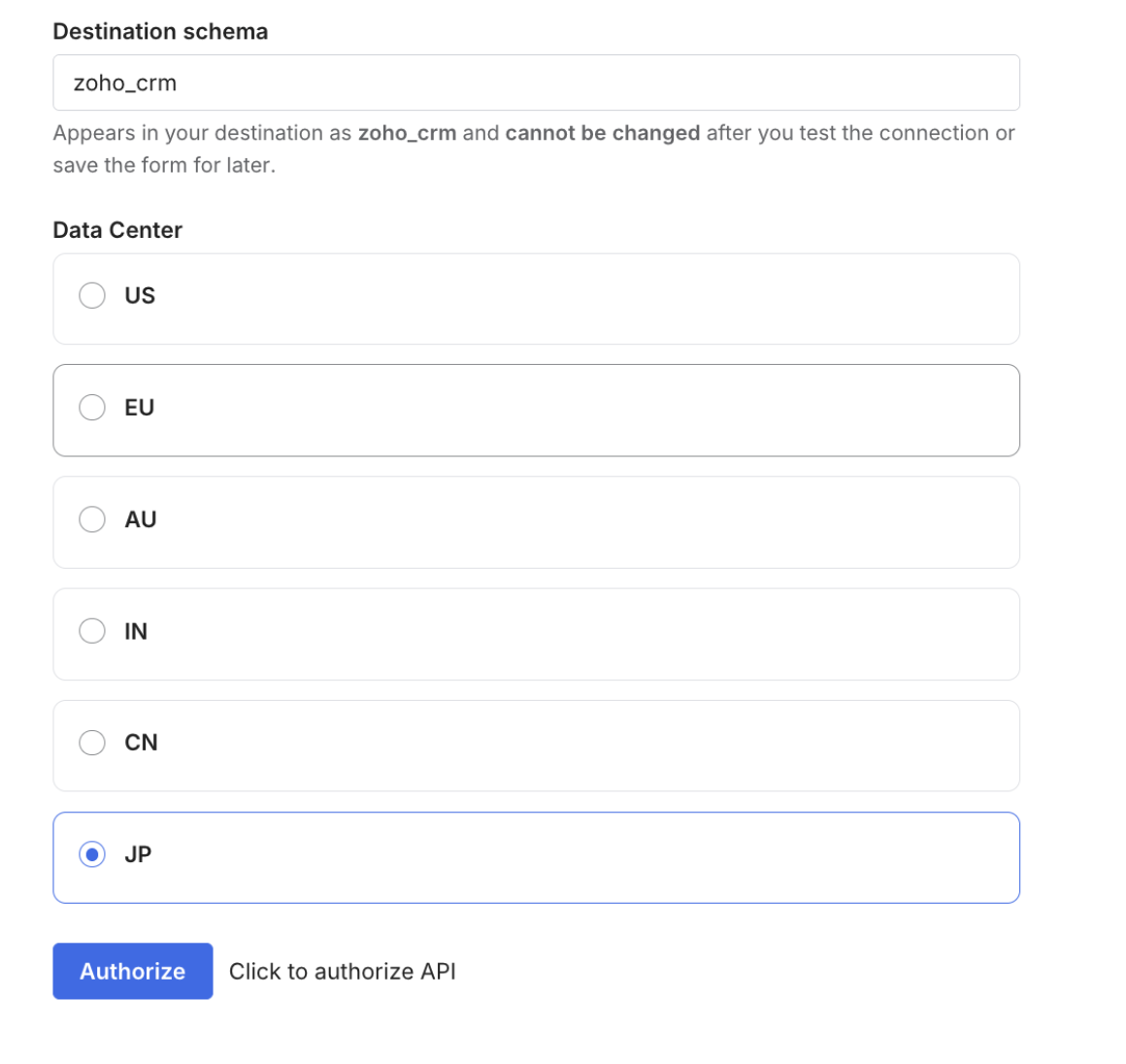Click the bold 'zoho_crm' in helper description
Screen dimensions: 1126x1064
(x=407, y=133)
